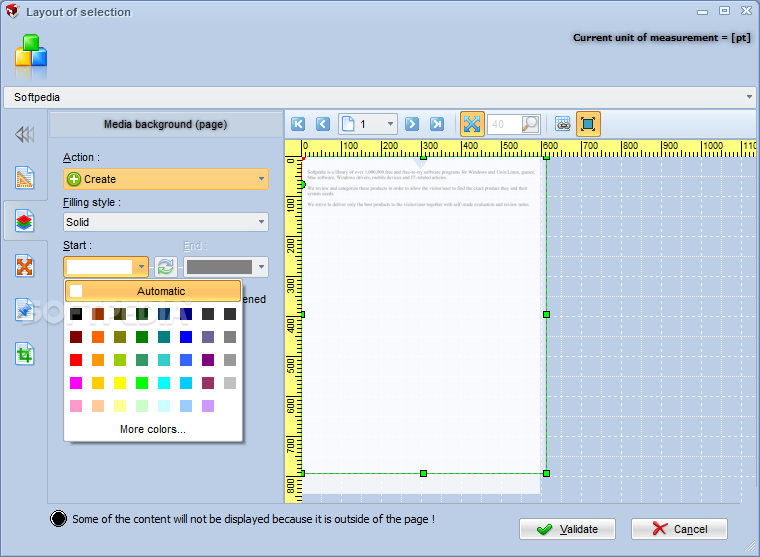Pick the brown color swatch
Screen dimensions: 760x557
98,314
